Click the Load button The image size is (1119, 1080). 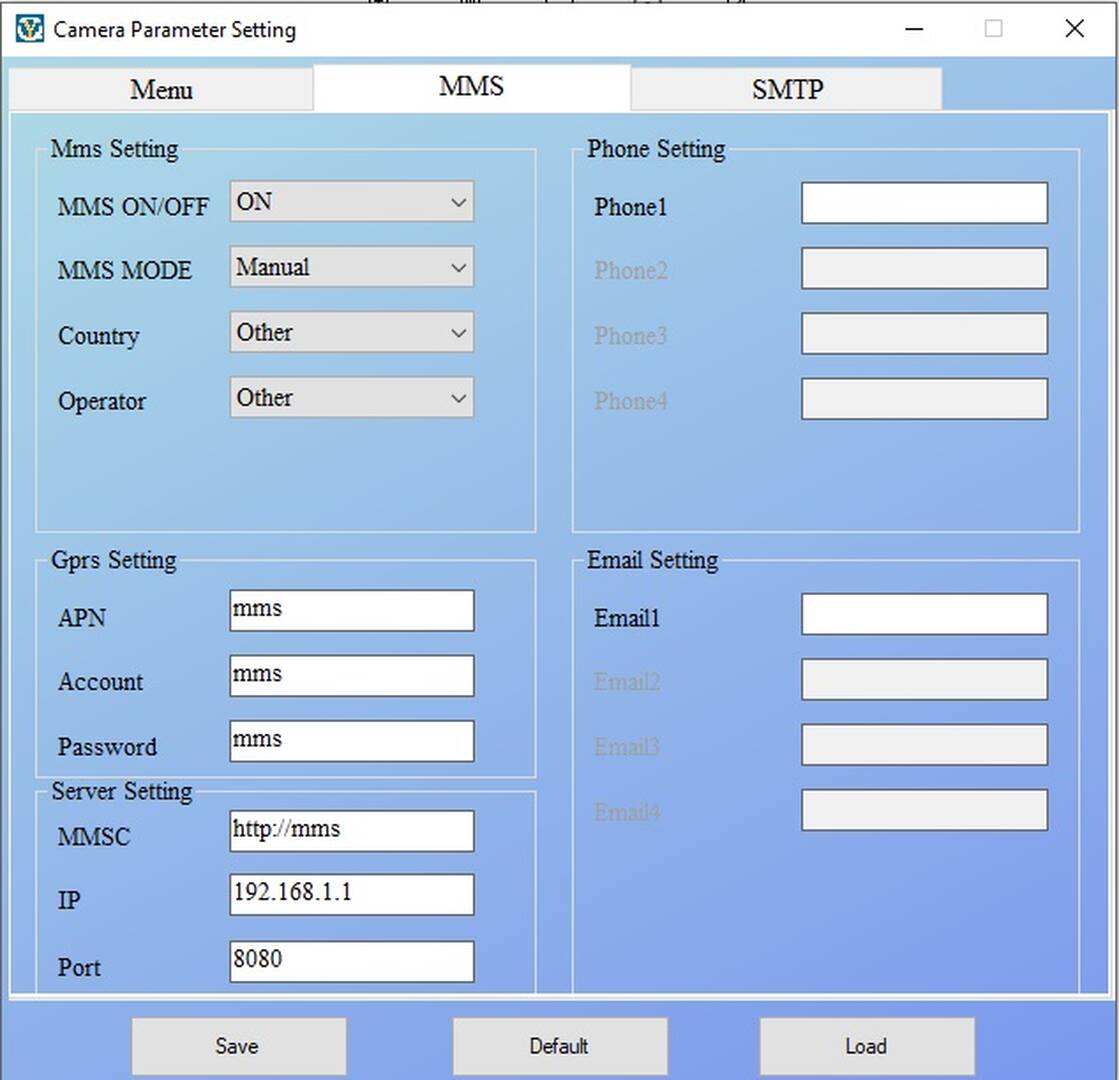pyautogui.click(x=866, y=1046)
